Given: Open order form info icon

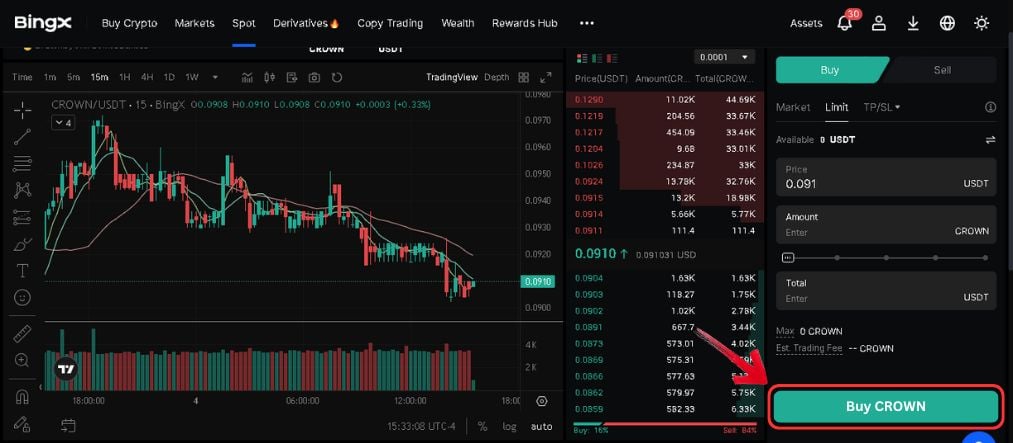Looking at the screenshot, I should click(x=990, y=107).
